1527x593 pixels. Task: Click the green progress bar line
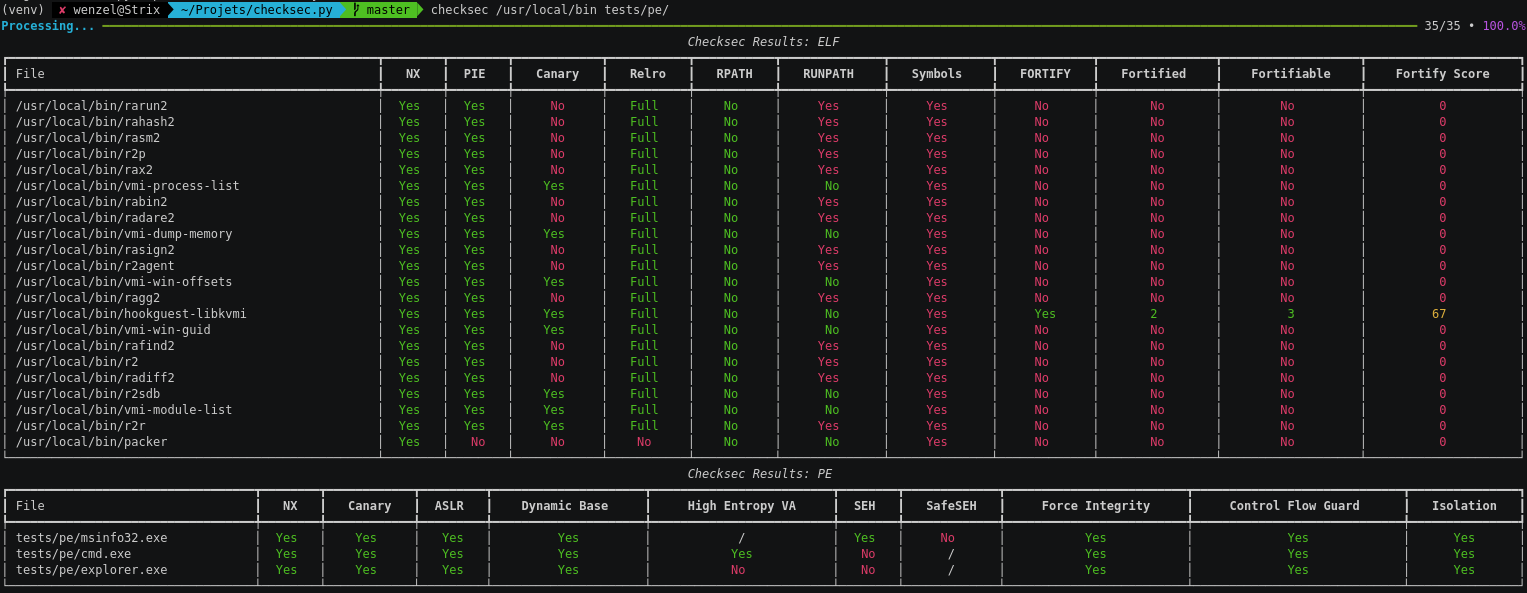pos(760,26)
